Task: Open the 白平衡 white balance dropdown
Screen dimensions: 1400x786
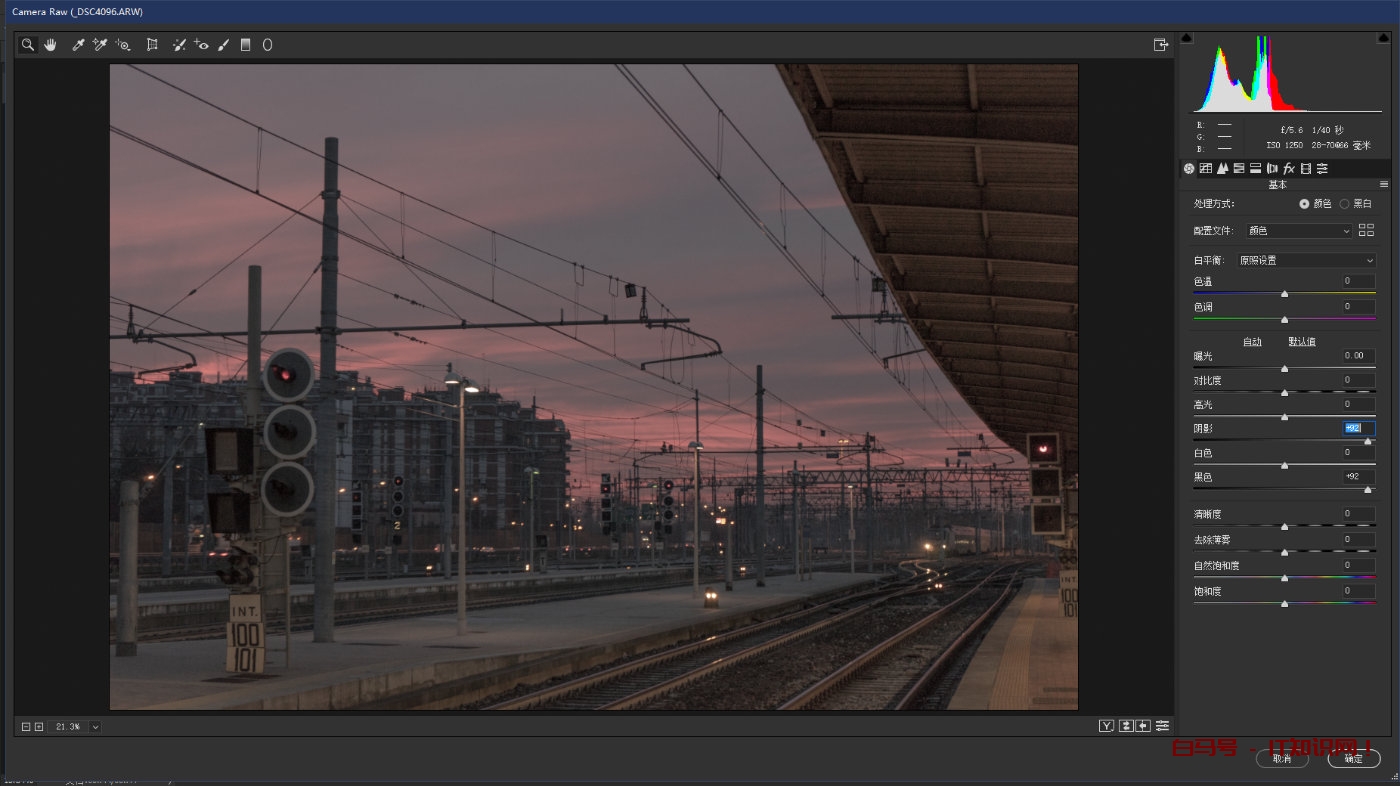Action: coord(1306,260)
